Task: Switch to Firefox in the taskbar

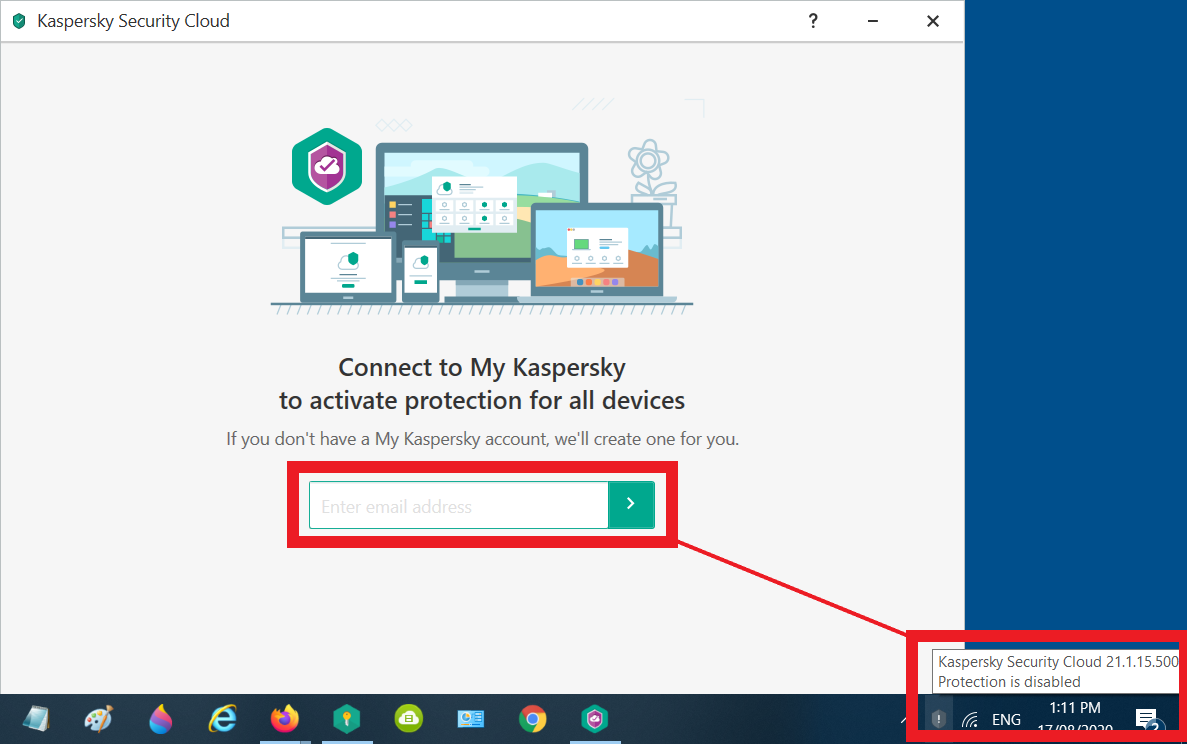Action: click(285, 719)
